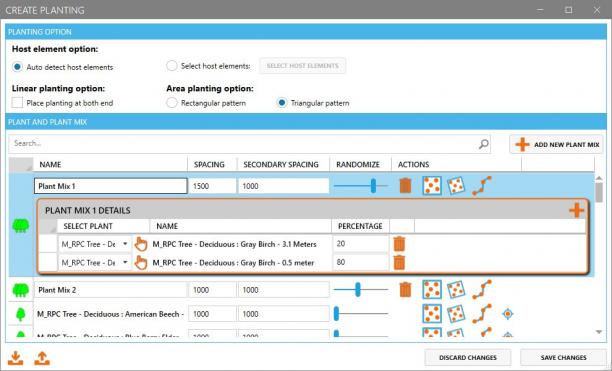The height and width of the screenshot is (371, 612).
Task: Click the import download arrow icon
Action: (x=16, y=358)
